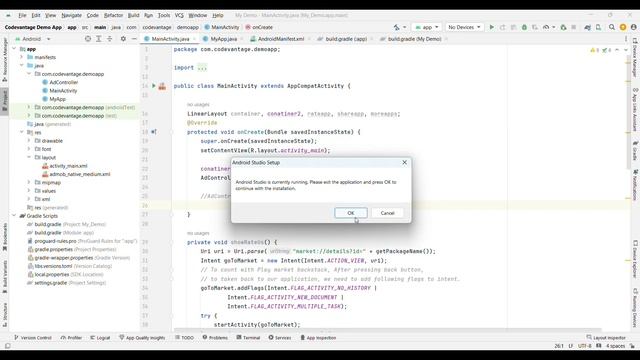The height and width of the screenshot is (360, 640).
Task: Click the Collapse All icon in Project panel
Action: click(109, 39)
